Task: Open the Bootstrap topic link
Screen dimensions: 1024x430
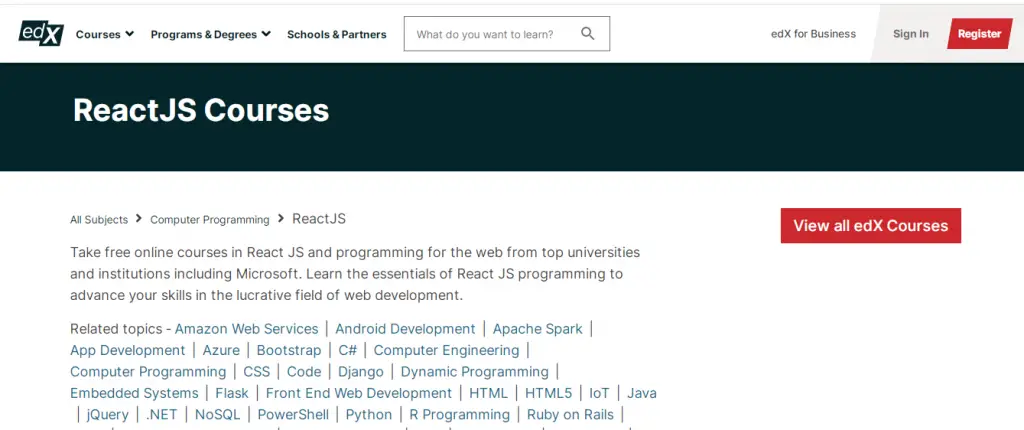Action: click(x=289, y=350)
